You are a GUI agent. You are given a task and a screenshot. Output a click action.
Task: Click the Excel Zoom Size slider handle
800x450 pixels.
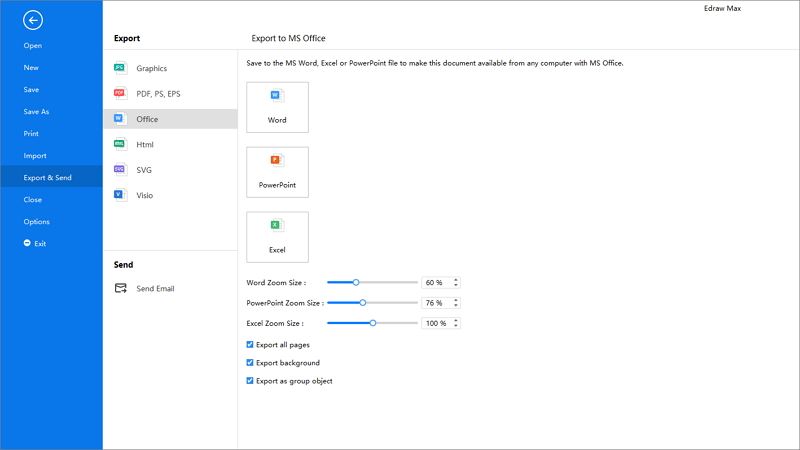(373, 323)
